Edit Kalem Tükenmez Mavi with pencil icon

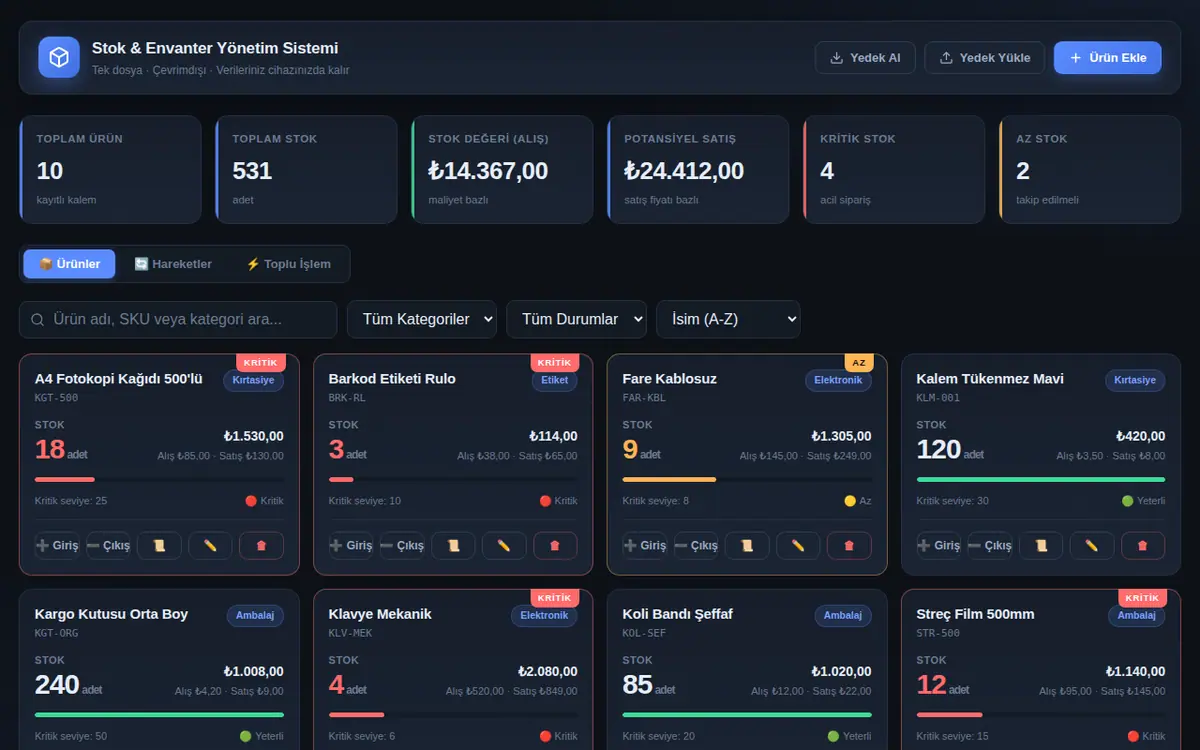[1092, 545]
